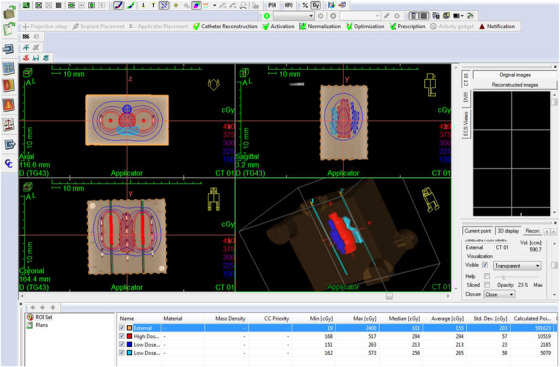560x367 pixels.
Task: Select the ECS Views vertical tab
Action: (466, 123)
